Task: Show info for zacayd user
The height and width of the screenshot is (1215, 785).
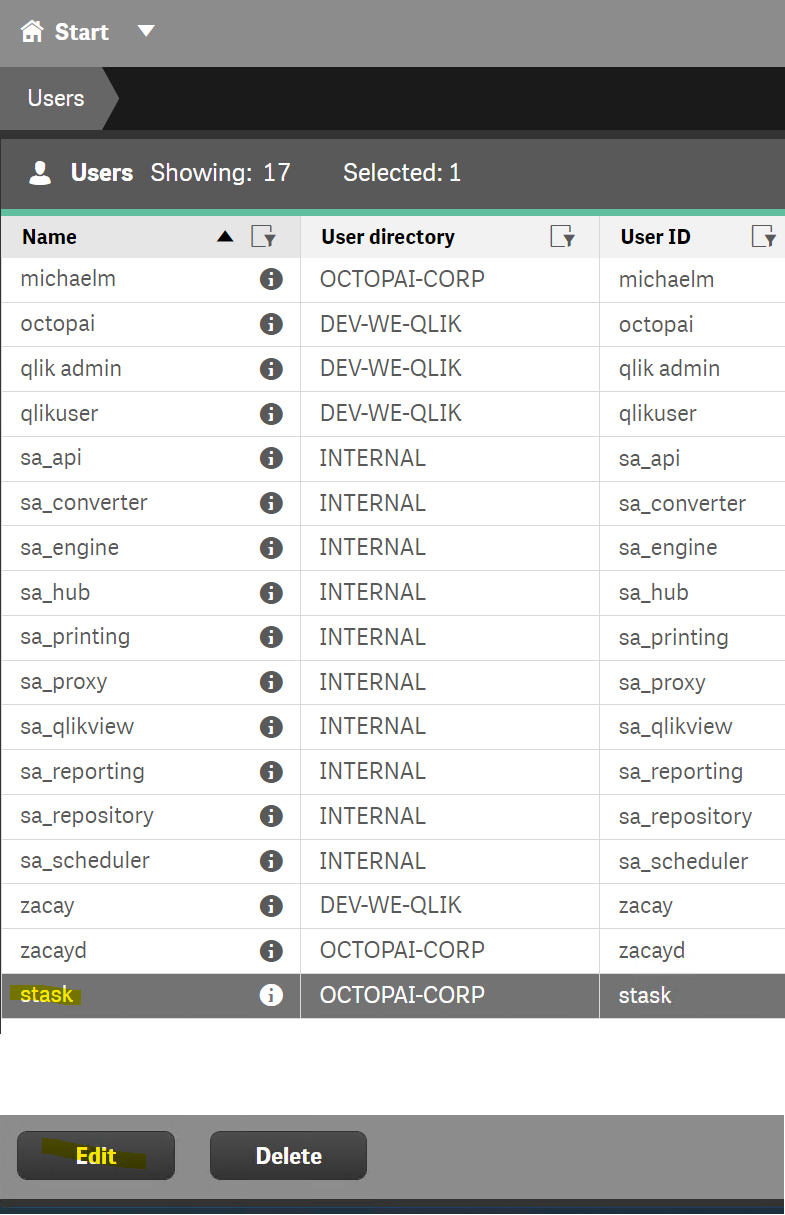Action: tap(271, 950)
